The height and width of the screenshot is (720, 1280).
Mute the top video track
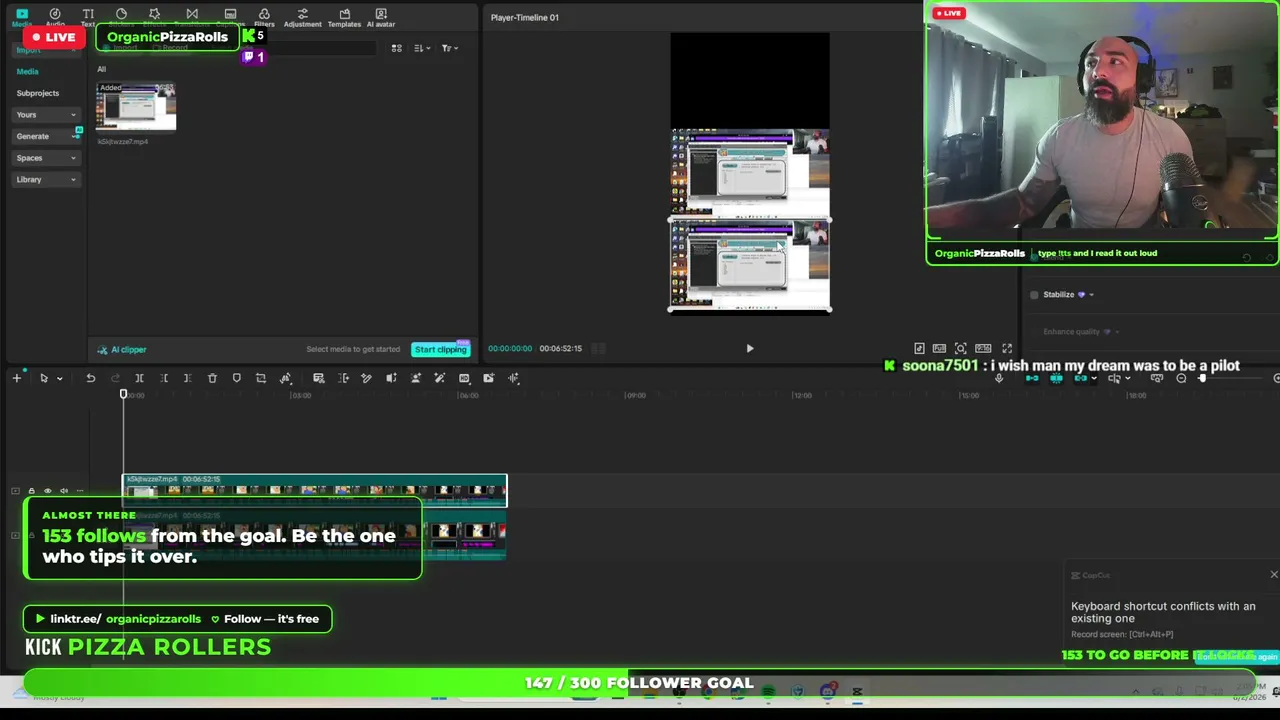(64, 491)
